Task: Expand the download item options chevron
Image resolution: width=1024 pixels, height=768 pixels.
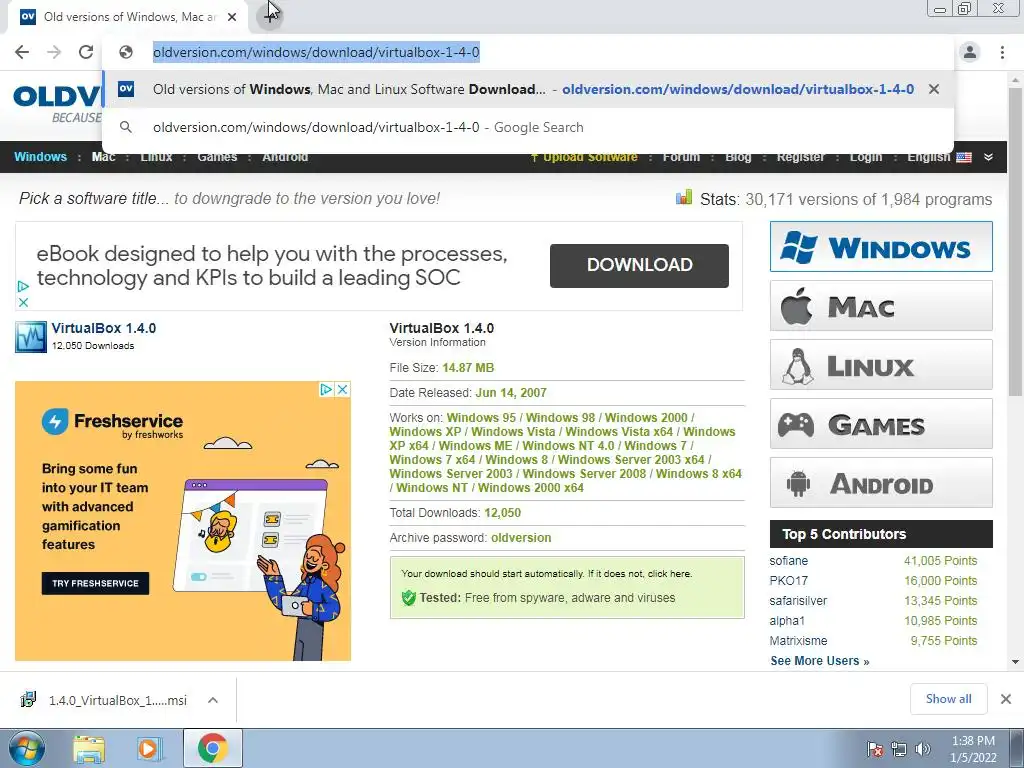Action: [x=213, y=700]
